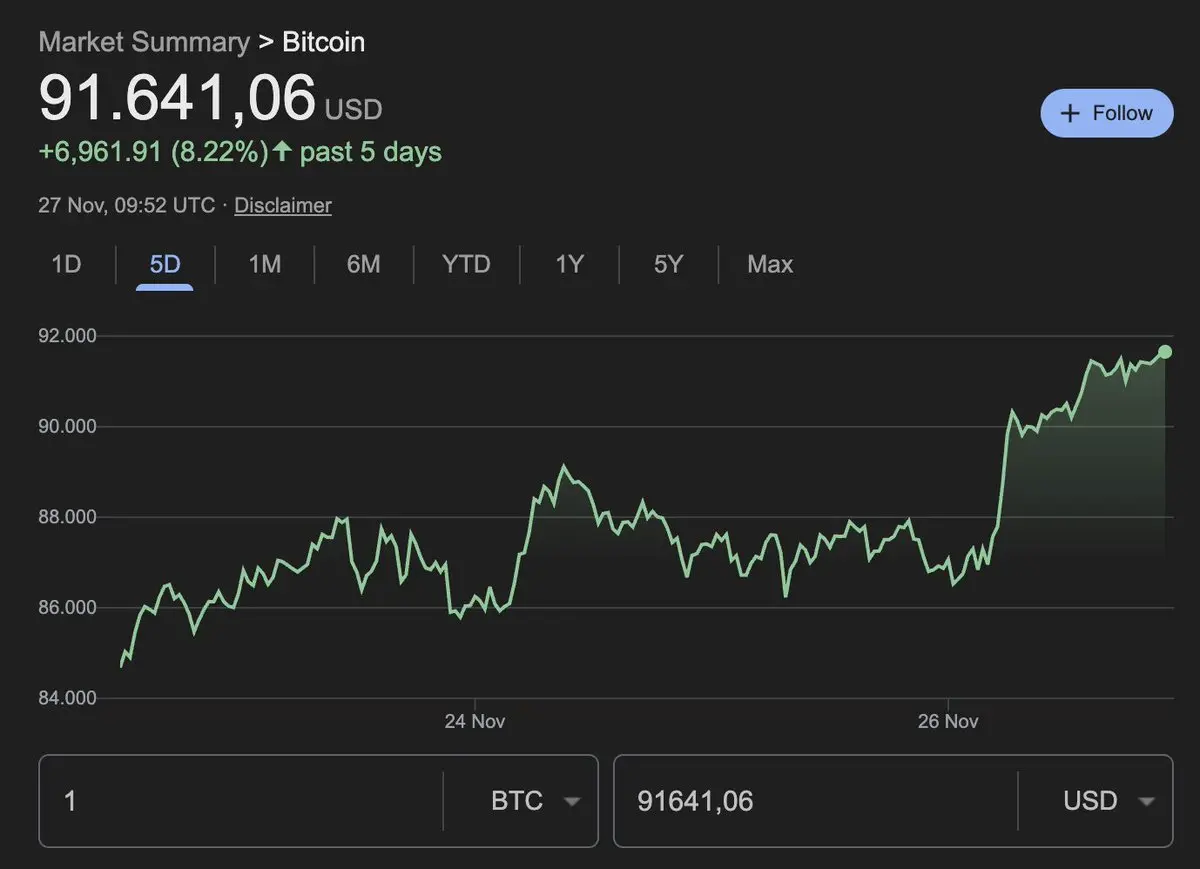Click the "past 5 days" text
The height and width of the screenshot is (869, 1200).
click(x=371, y=152)
